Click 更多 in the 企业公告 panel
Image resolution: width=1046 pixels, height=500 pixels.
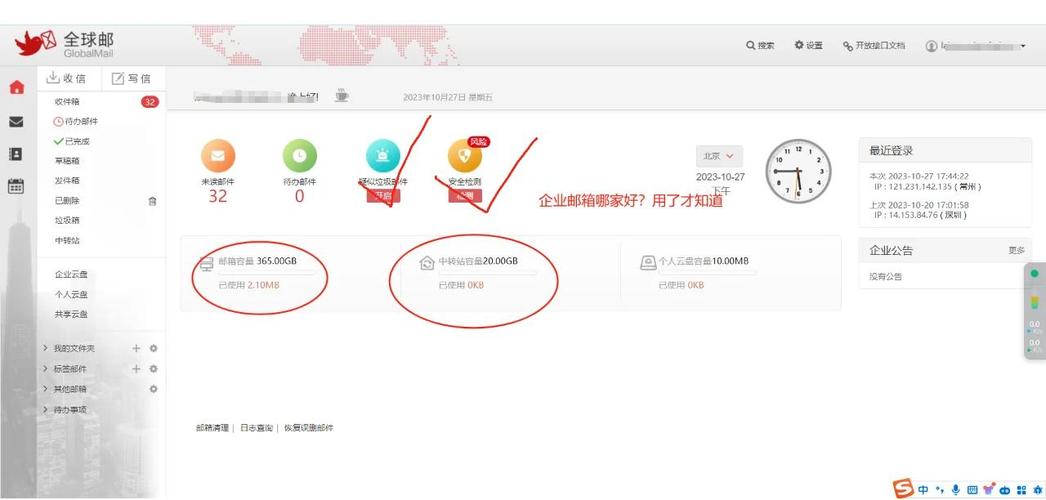tap(1016, 251)
